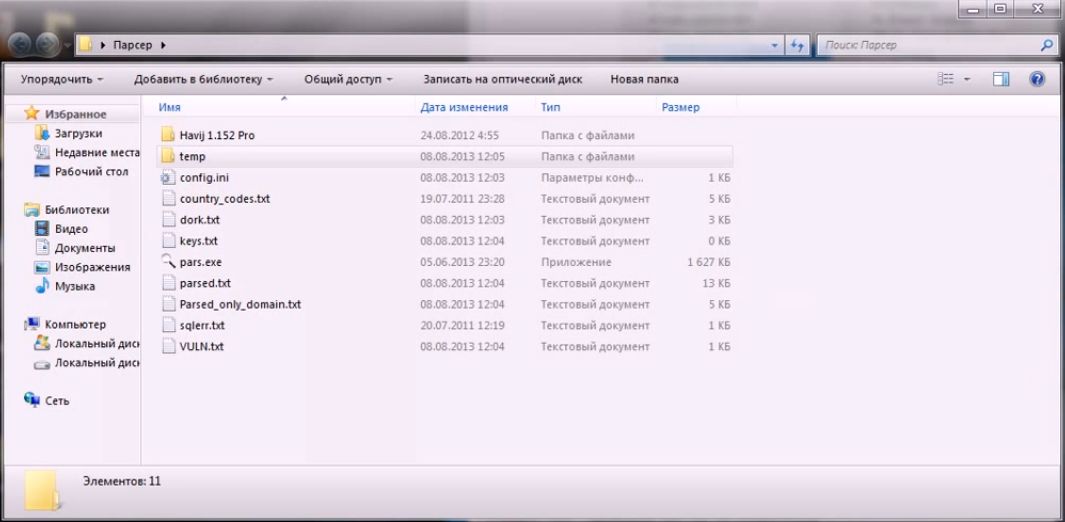Click the refresh button beside address bar

(x=797, y=45)
